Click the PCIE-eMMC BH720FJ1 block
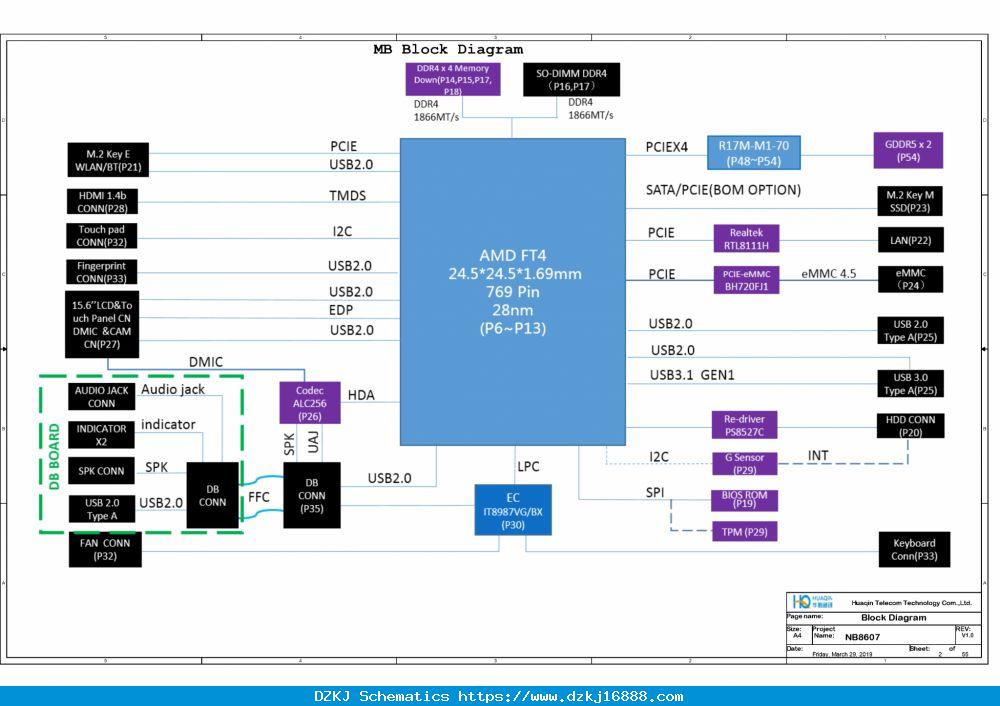Image resolution: width=1000 pixels, height=706 pixels. point(746,280)
